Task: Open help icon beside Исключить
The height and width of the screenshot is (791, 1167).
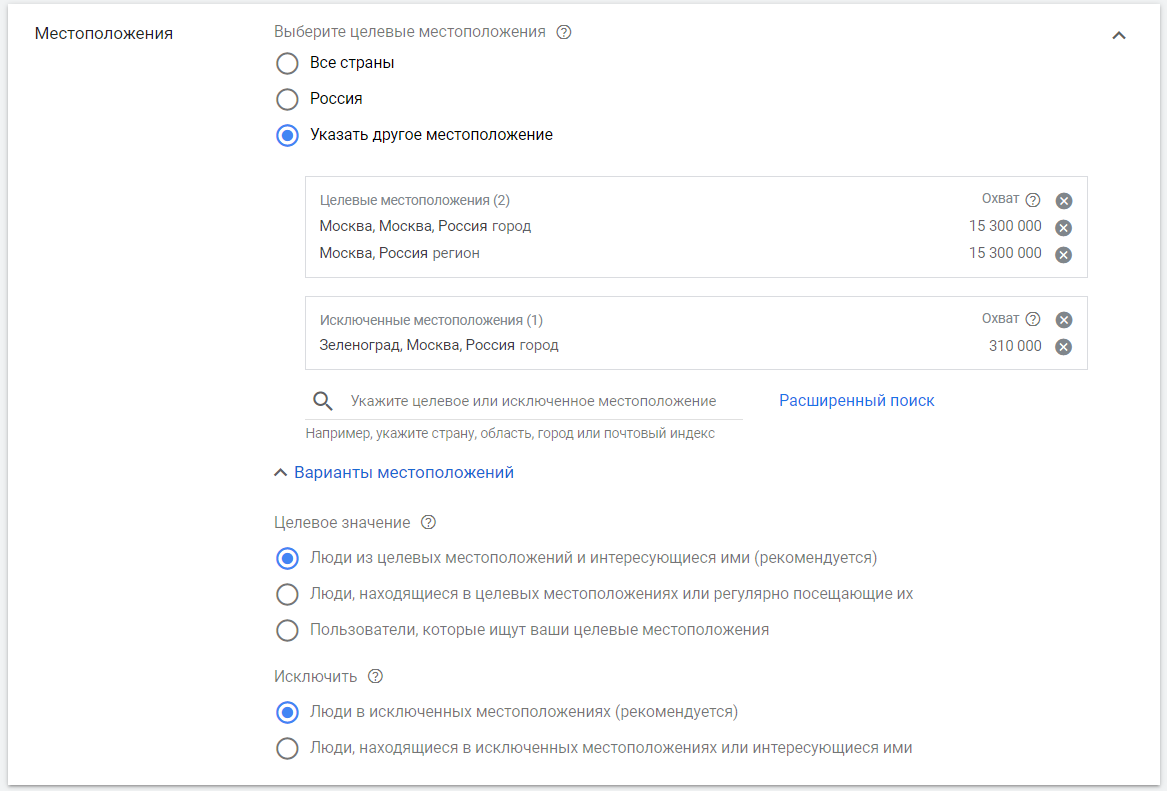Action: [x=375, y=676]
